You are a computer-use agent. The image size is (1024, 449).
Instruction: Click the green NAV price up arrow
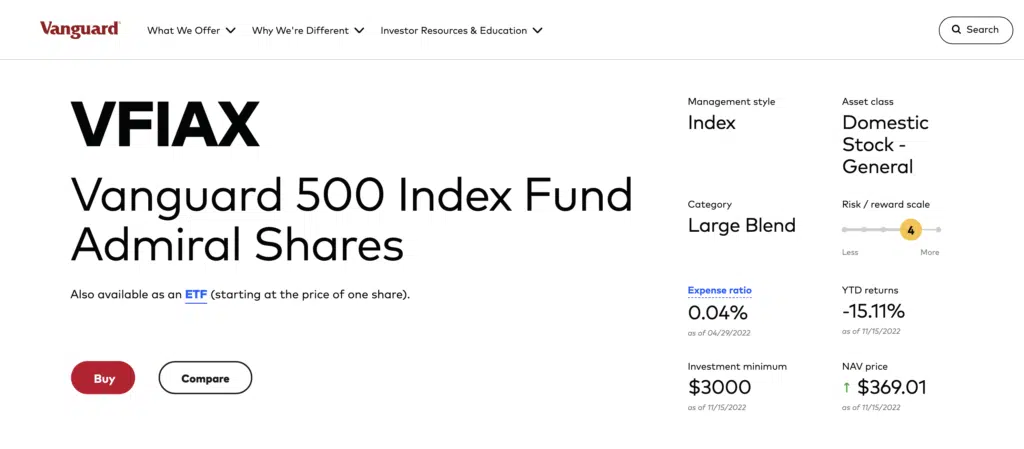click(847, 387)
